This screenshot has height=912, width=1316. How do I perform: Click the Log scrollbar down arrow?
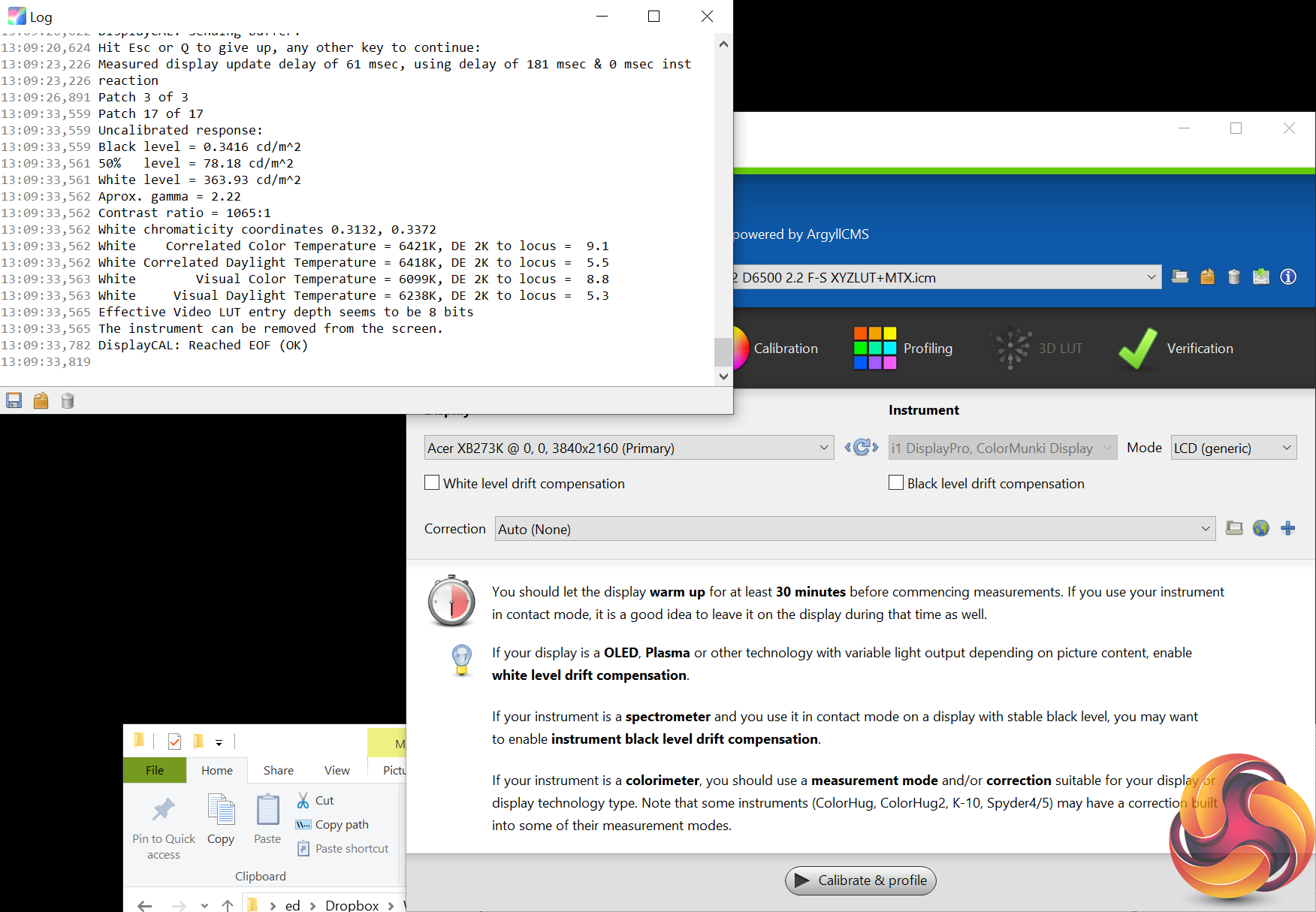pyautogui.click(x=723, y=376)
